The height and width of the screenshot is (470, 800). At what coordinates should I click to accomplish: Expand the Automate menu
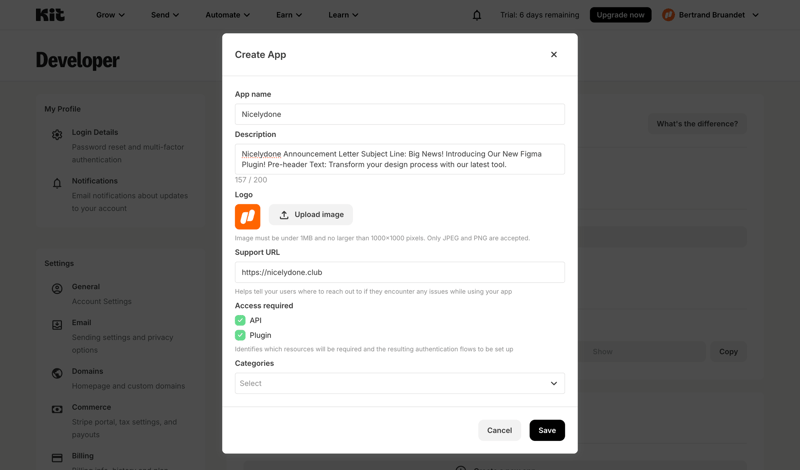point(228,15)
